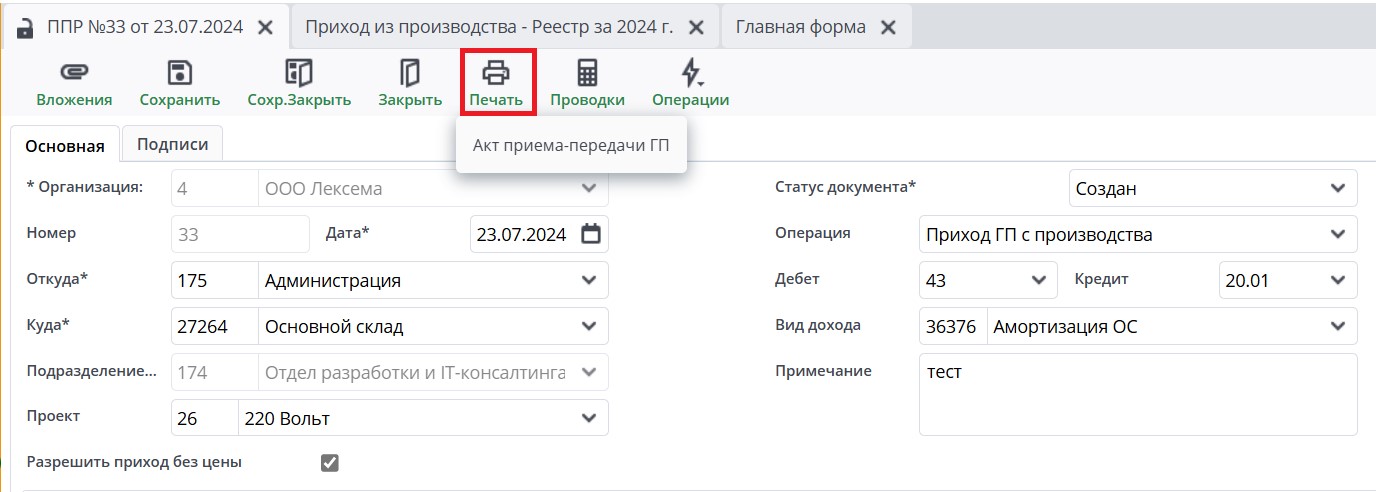1376x492 pixels.
Task: Click into the Примечание text area
Action: (1137, 394)
